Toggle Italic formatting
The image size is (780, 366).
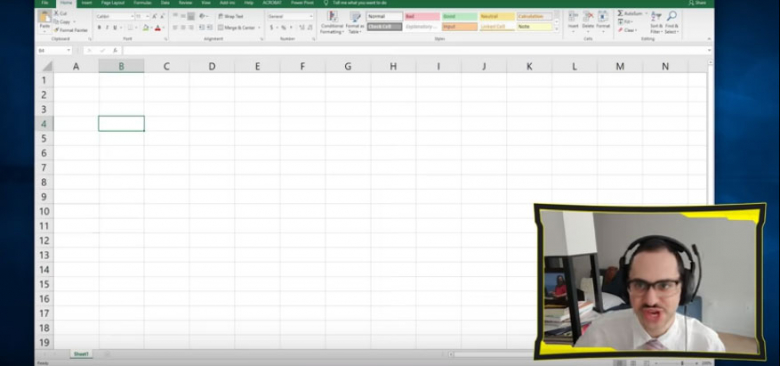[107, 28]
